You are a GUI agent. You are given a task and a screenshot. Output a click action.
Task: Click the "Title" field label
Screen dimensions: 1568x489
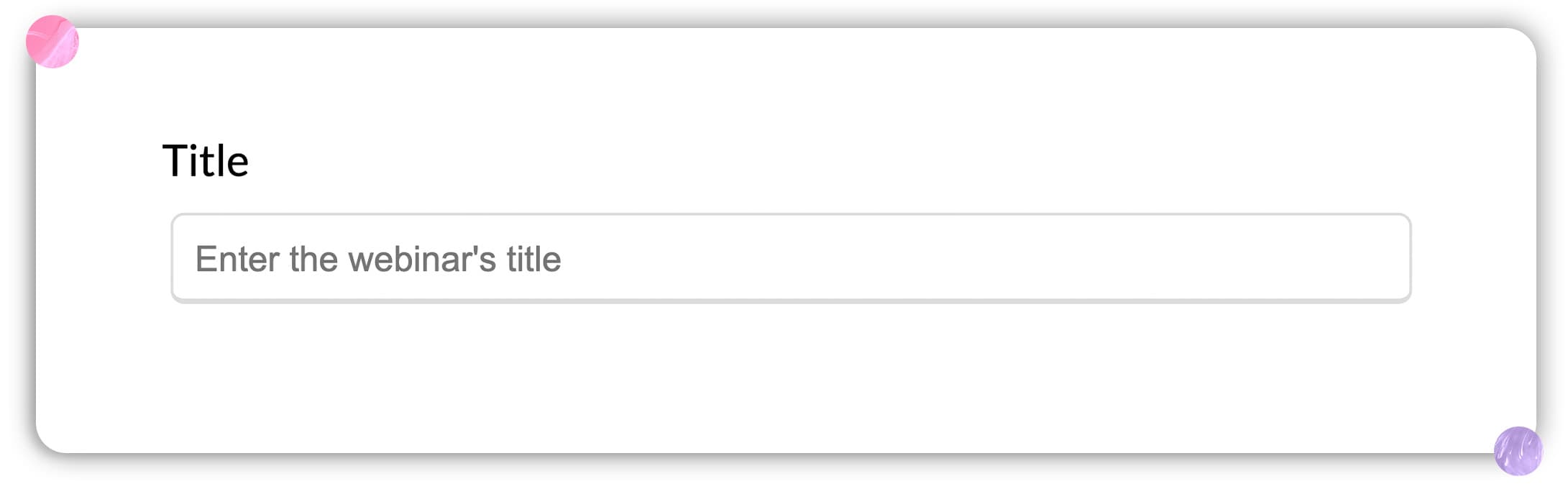coord(206,160)
